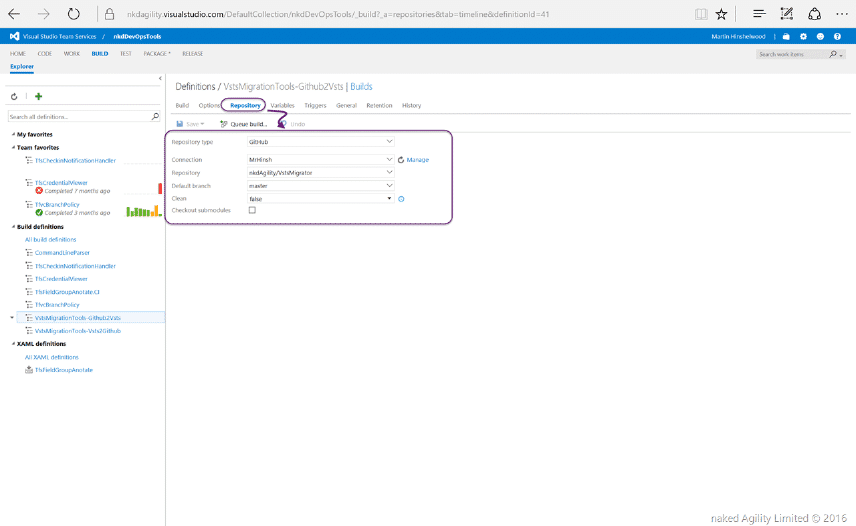
Task: Click the XAML definition icon beside TfsFieldGroupAnotate
Action: click(29, 370)
